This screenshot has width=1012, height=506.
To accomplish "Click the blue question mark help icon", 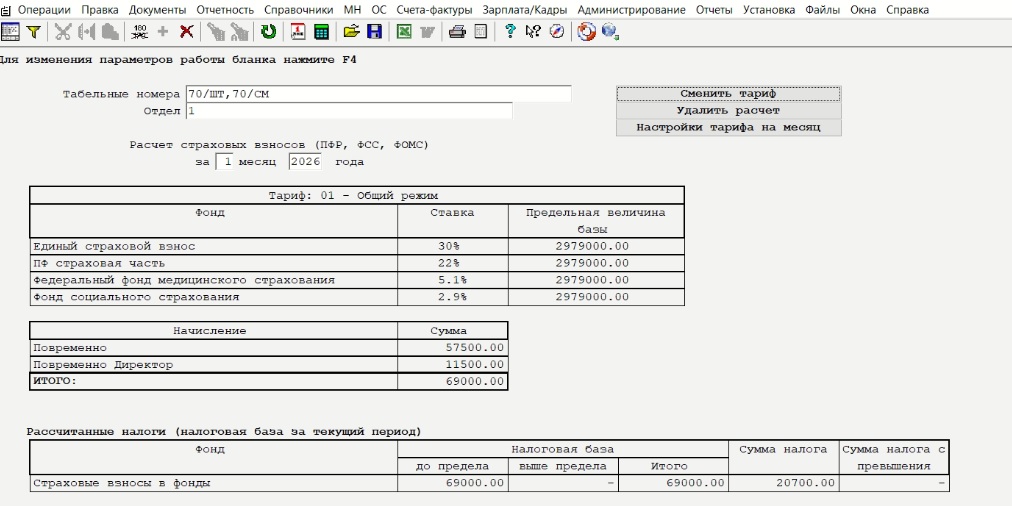I will pos(510,32).
